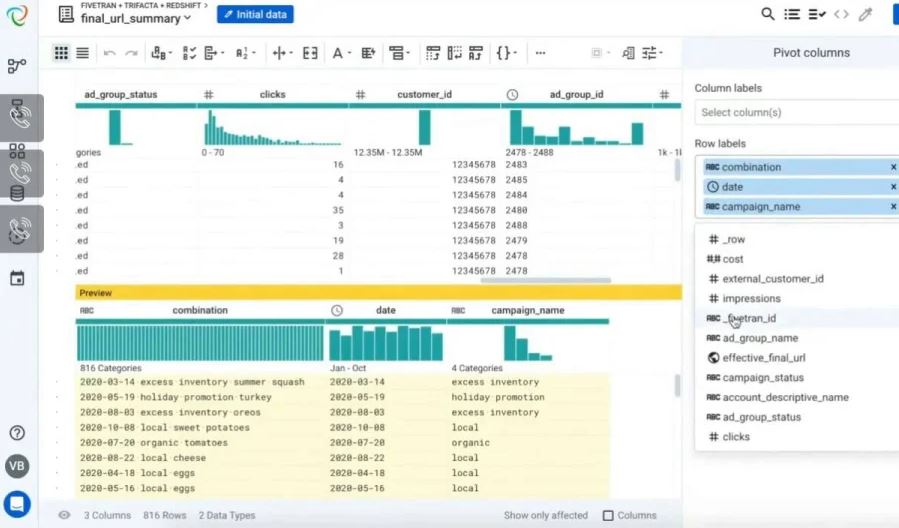Select external_customer_id from the column list

point(797,279)
